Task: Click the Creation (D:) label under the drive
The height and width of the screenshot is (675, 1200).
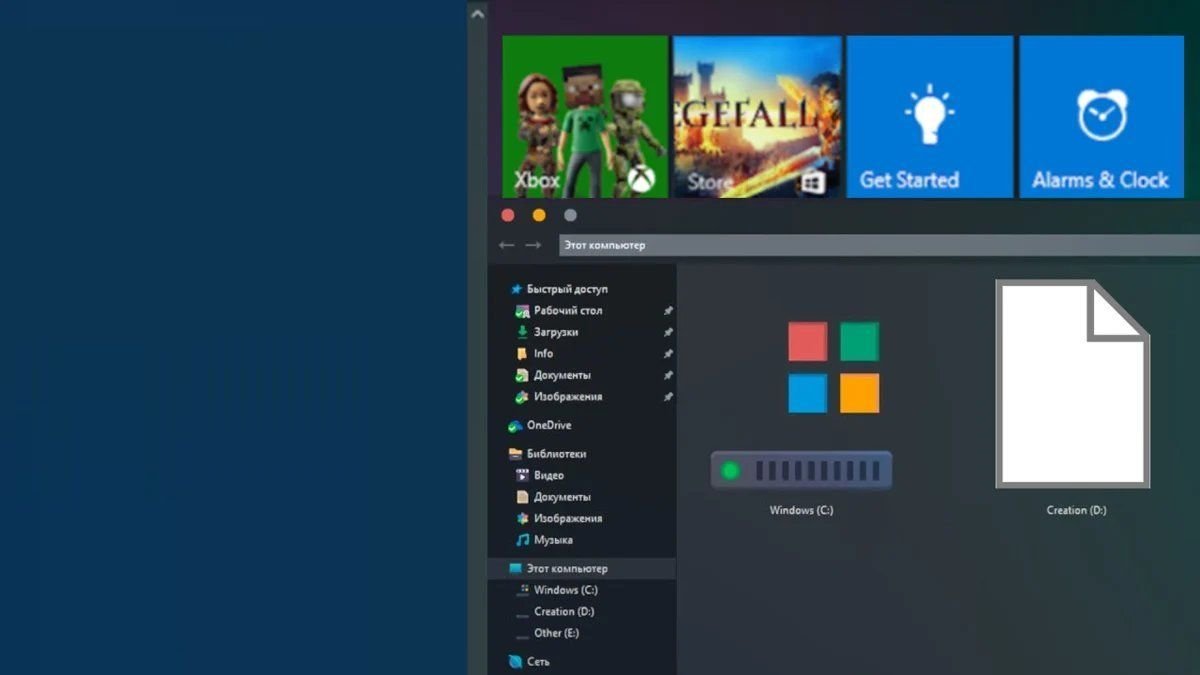Action: (1076, 510)
